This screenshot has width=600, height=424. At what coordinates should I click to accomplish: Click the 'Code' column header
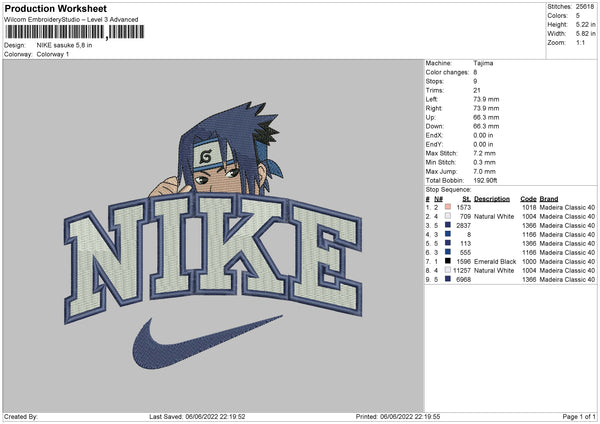[x=528, y=199]
